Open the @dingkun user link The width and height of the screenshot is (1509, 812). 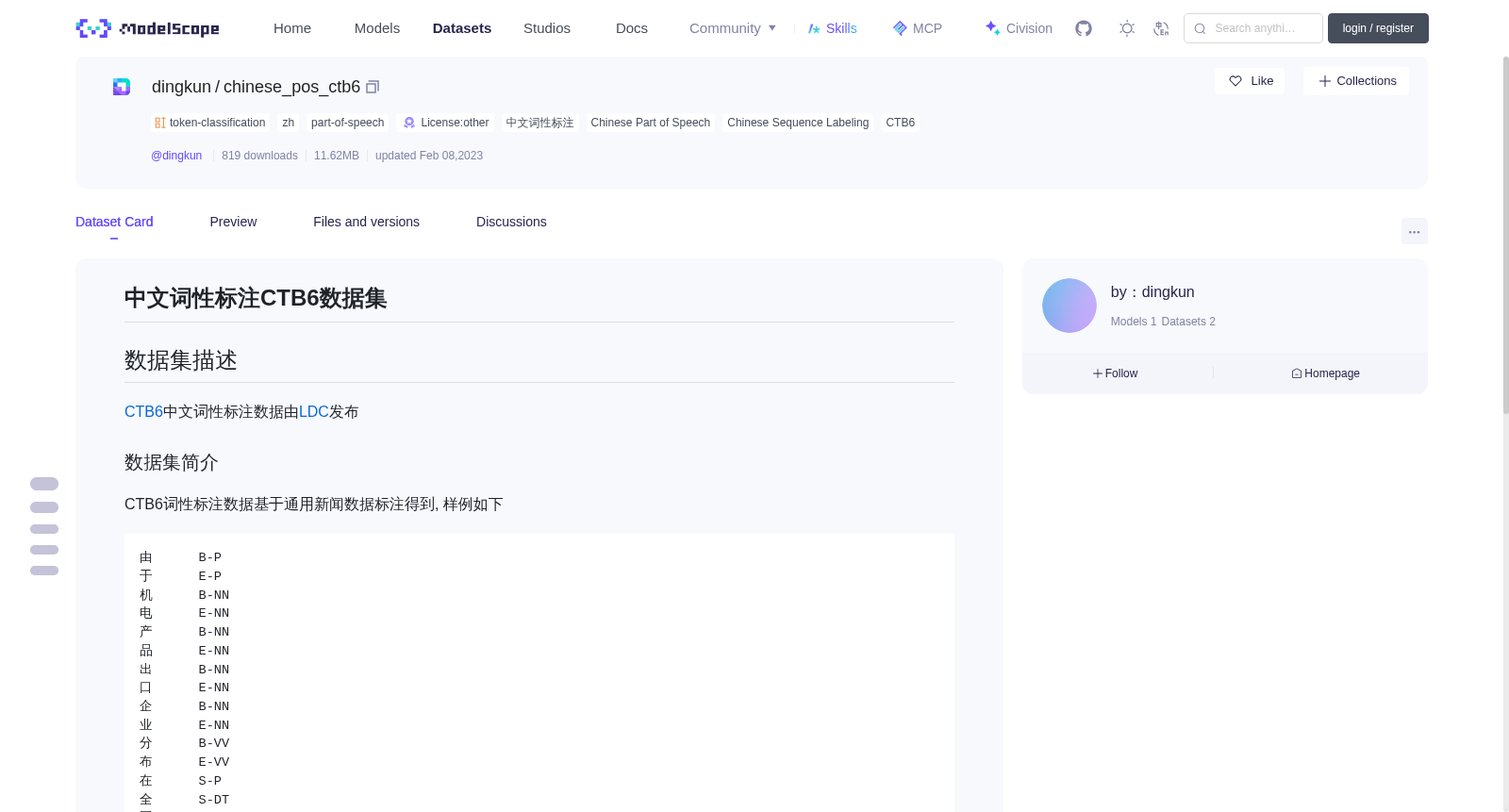coord(176,156)
